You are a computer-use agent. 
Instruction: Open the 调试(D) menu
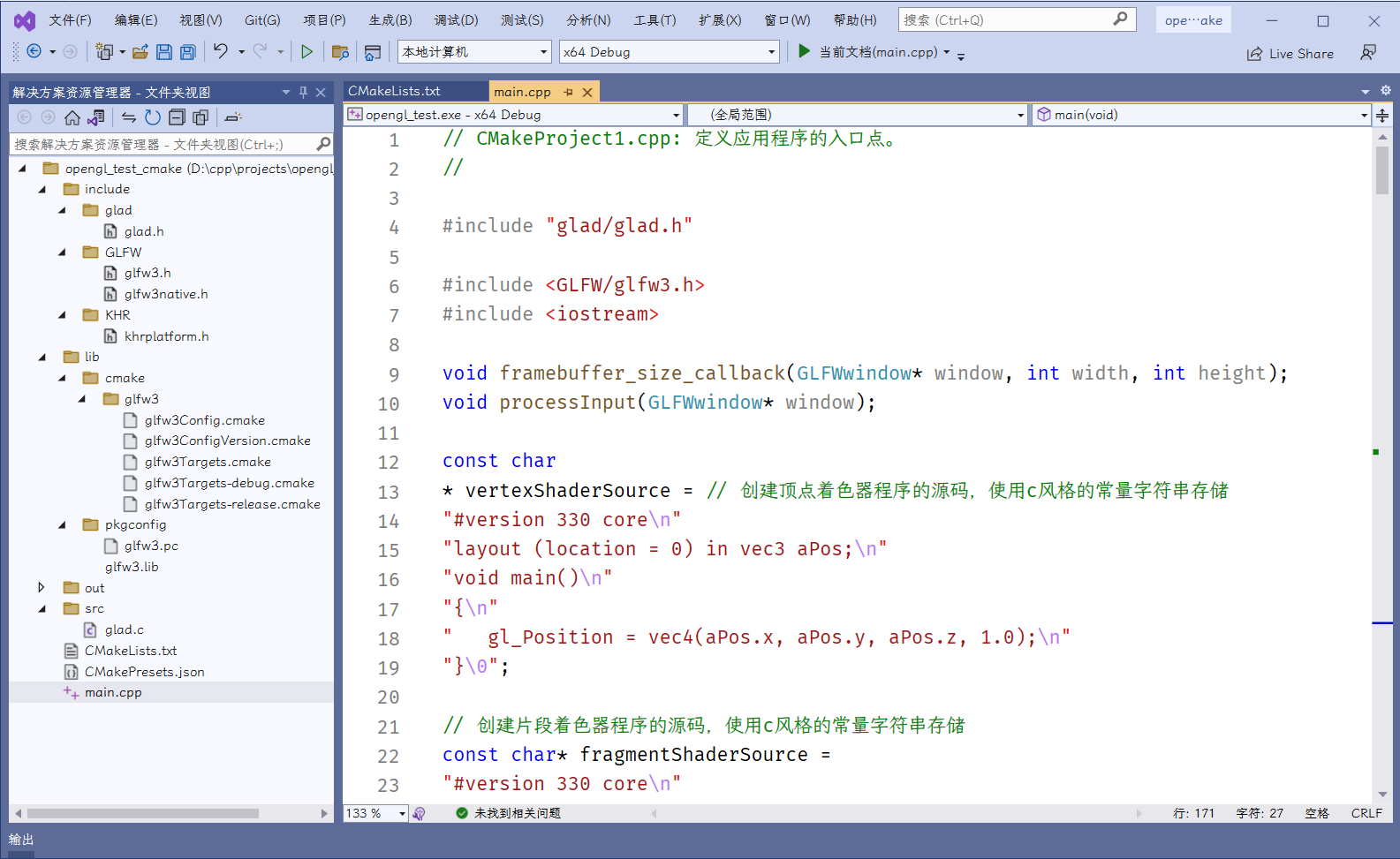pos(456,19)
